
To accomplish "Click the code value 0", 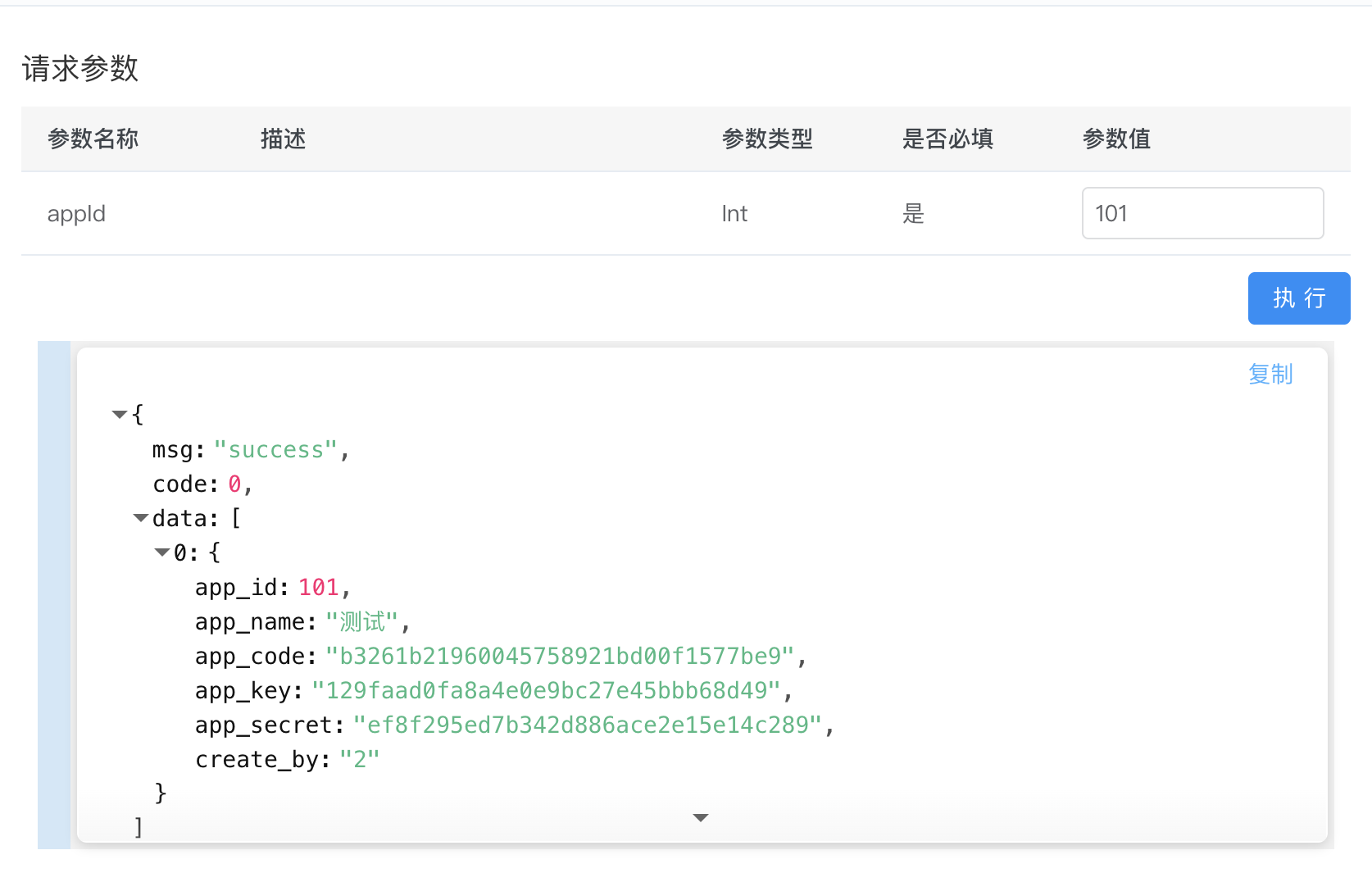I will pyautogui.click(x=234, y=484).
